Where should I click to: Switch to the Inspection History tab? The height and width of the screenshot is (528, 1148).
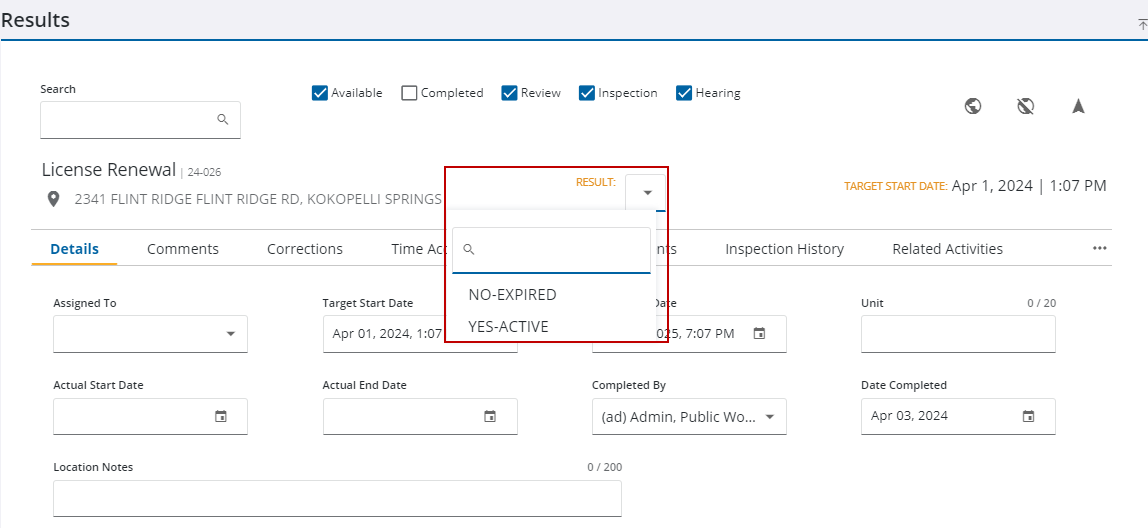[x=784, y=249]
